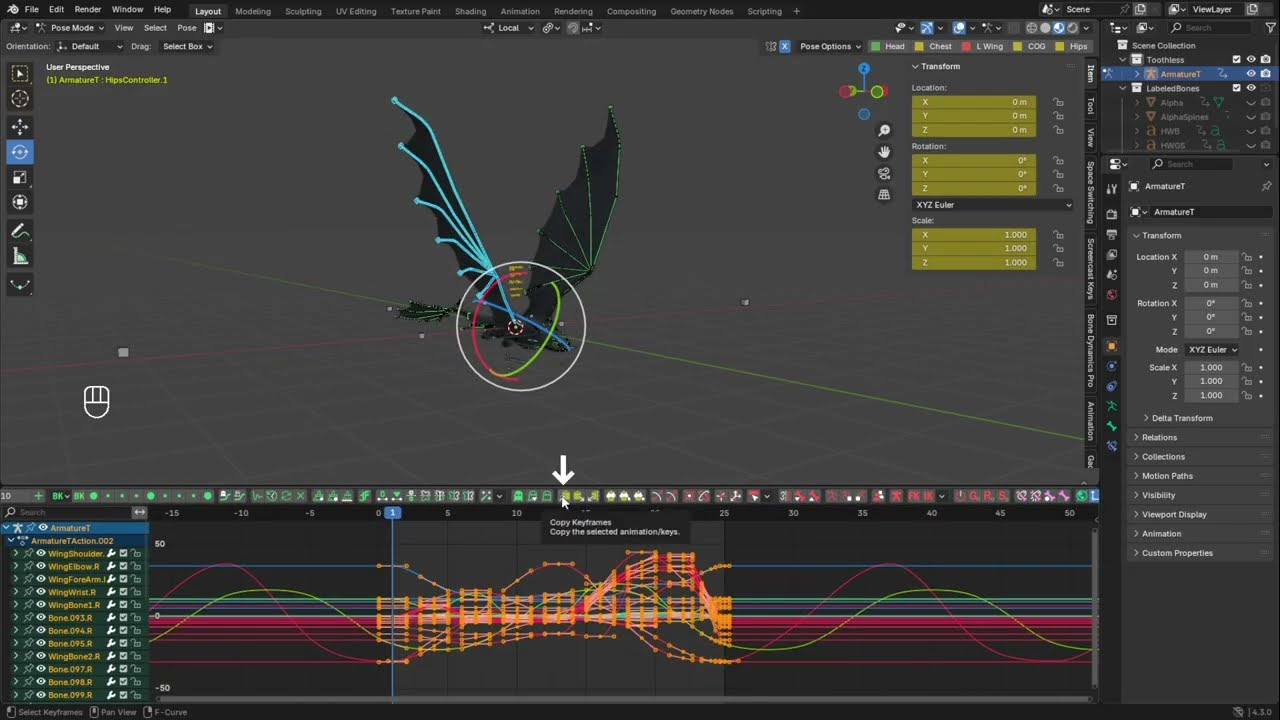Select the Select Box tool icon
1280x720 pixels.
click(20, 73)
